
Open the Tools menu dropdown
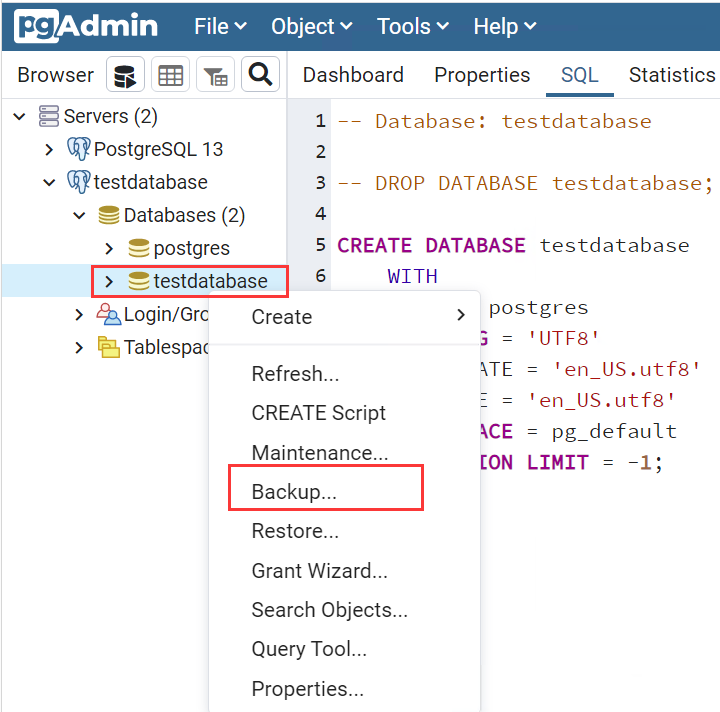tap(414, 27)
